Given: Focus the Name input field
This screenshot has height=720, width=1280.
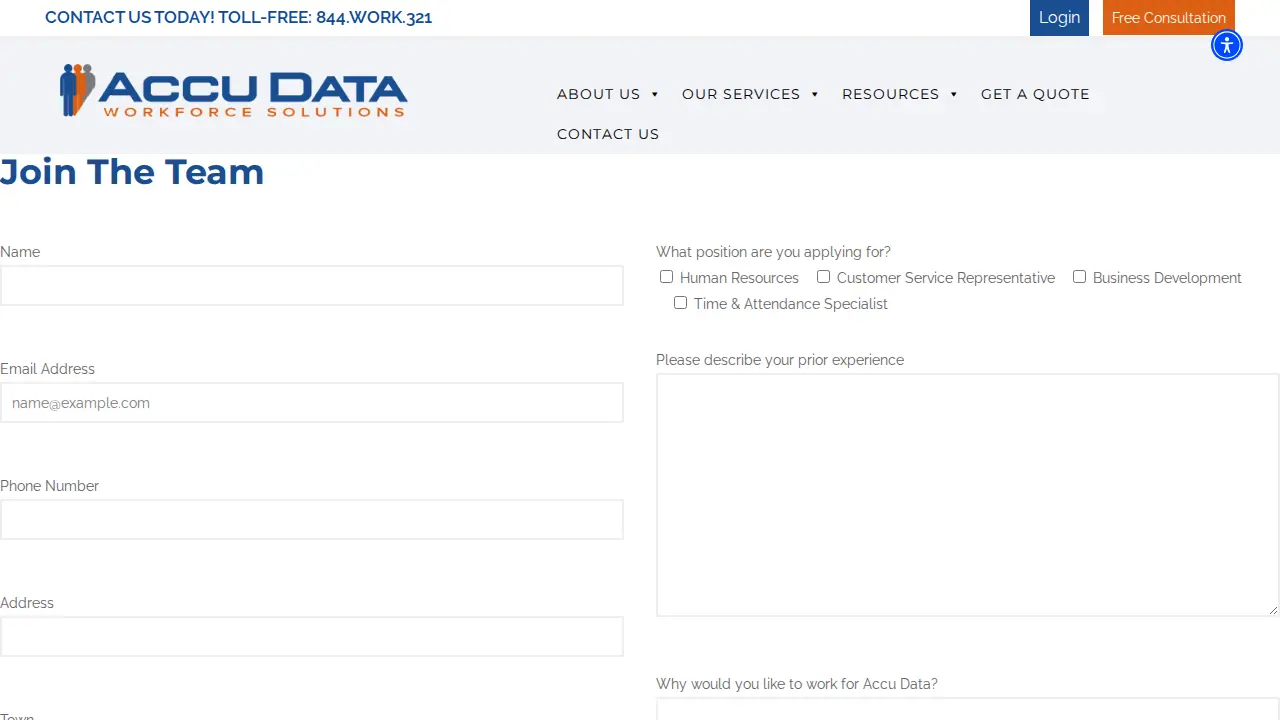Looking at the screenshot, I should (x=312, y=286).
